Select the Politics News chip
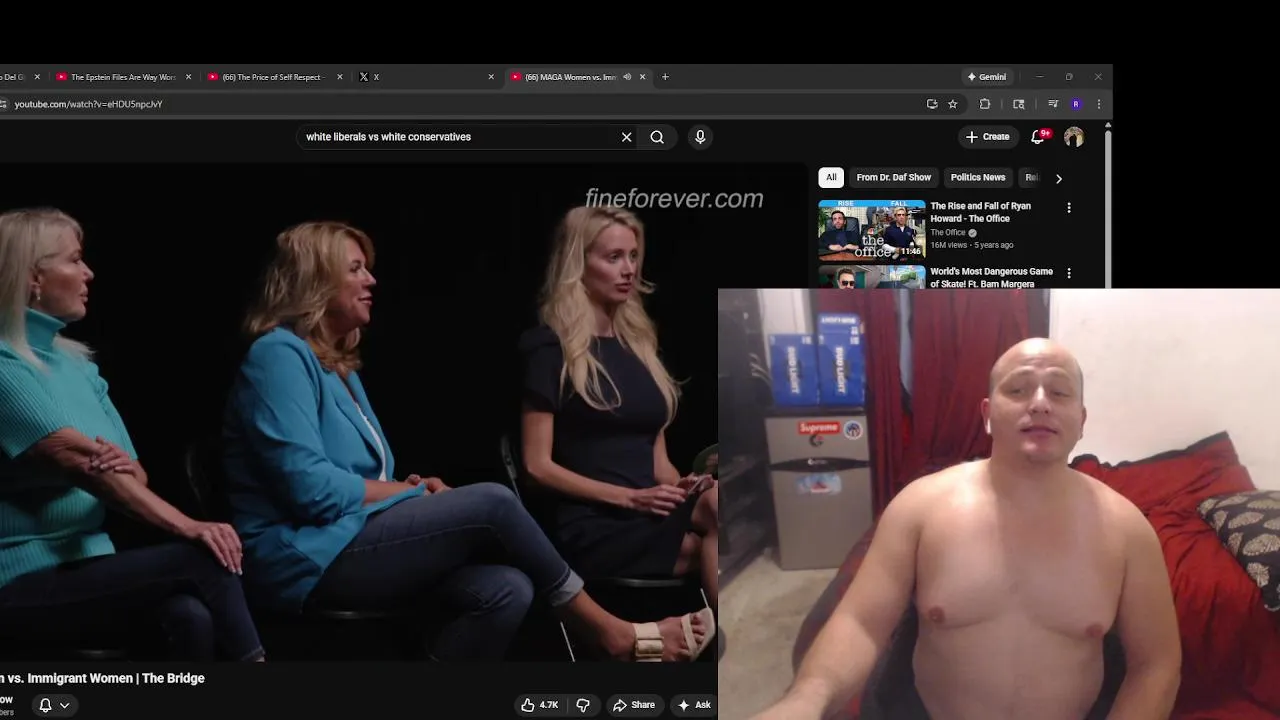Image resolution: width=1280 pixels, height=720 pixels. (x=978, y=177)
